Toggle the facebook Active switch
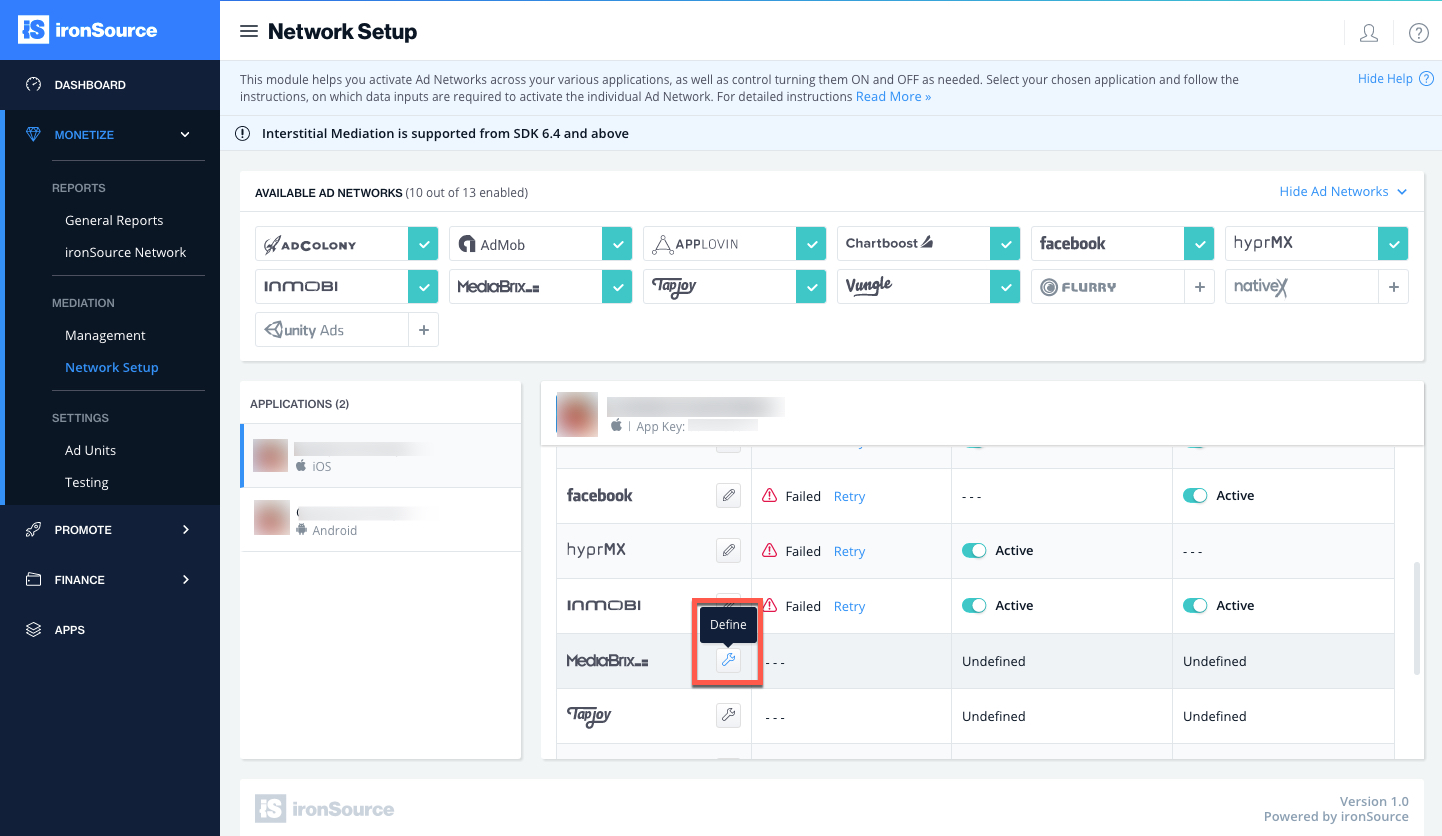Viewport: 1442px width, 836px height. pyautogui.click(x=1195, y=495)
